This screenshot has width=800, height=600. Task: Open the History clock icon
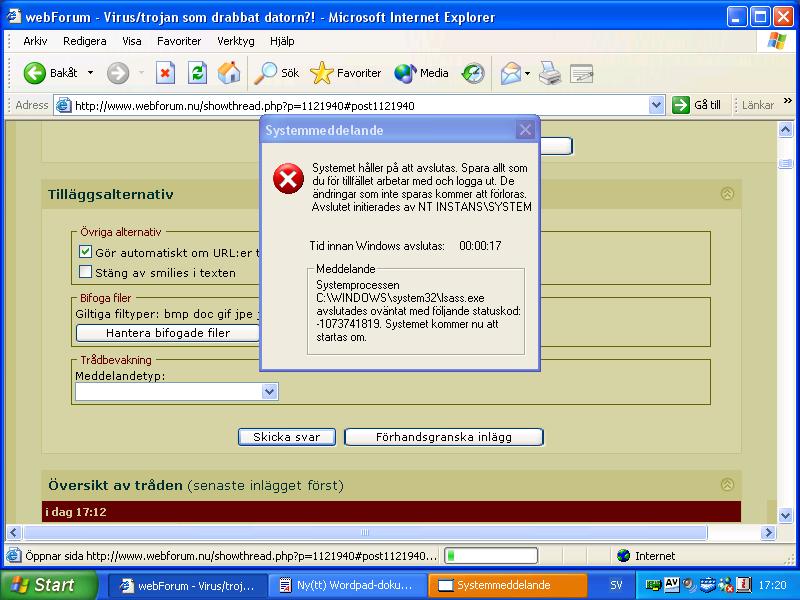click(x=473, y=73)
